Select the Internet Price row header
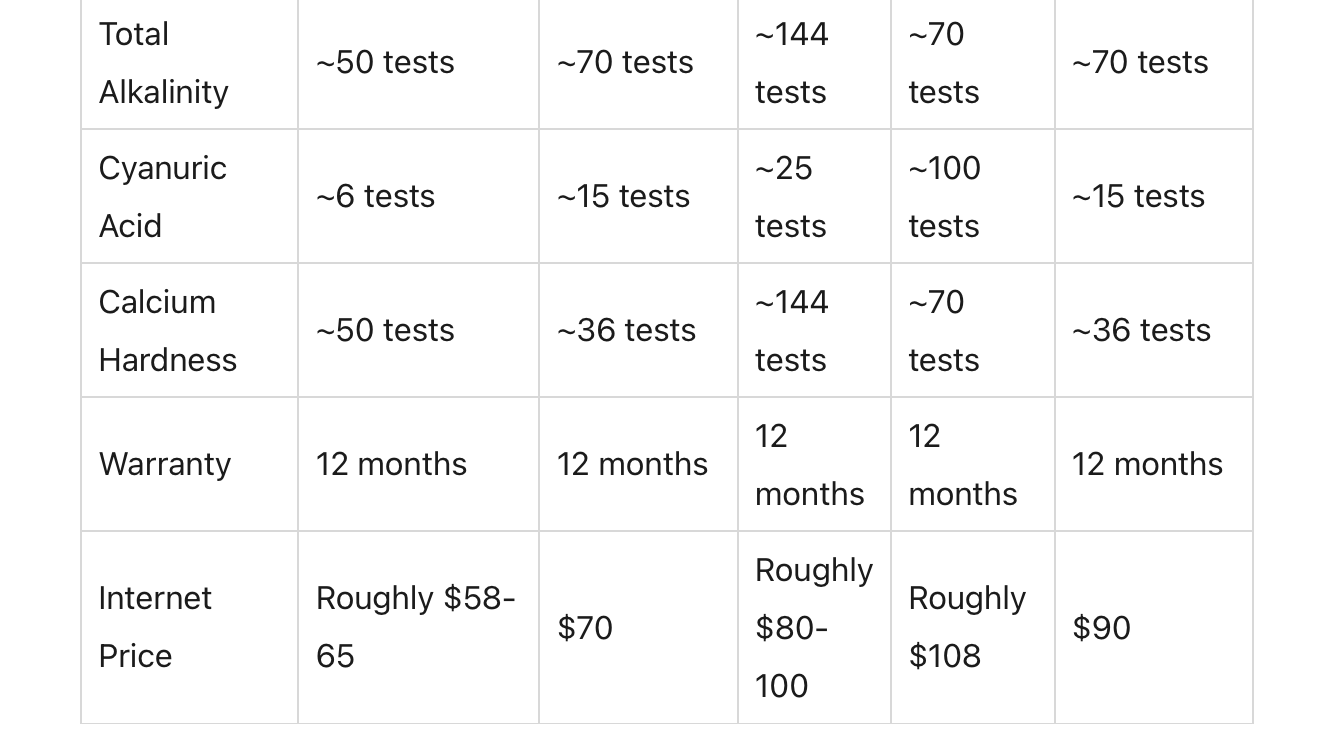Image resolution: width=1334 pixels, height=750 pixels. pyautogui.click(x=189, y=627)
